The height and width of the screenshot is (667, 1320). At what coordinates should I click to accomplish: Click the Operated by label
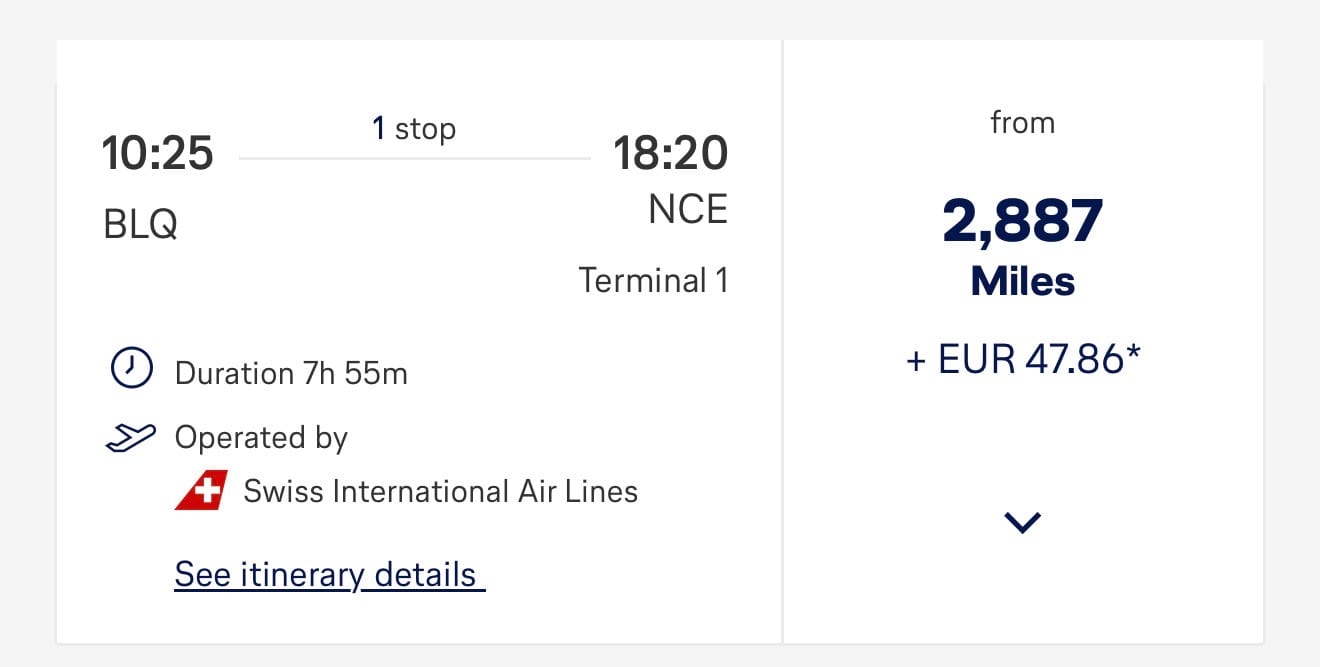tap(261, 438)
